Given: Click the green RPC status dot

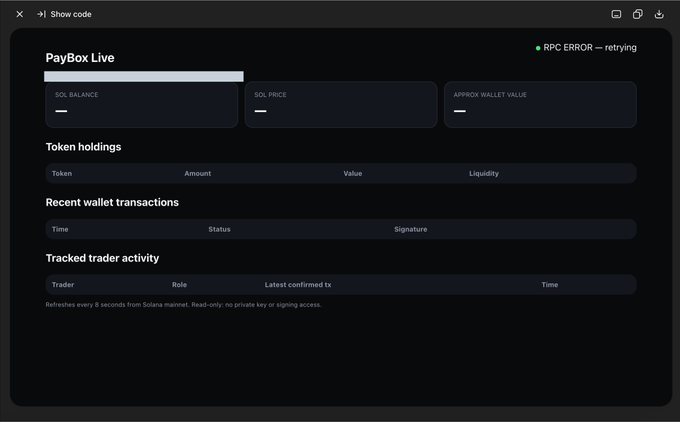Looking at the screenshot, I should 538,48.
